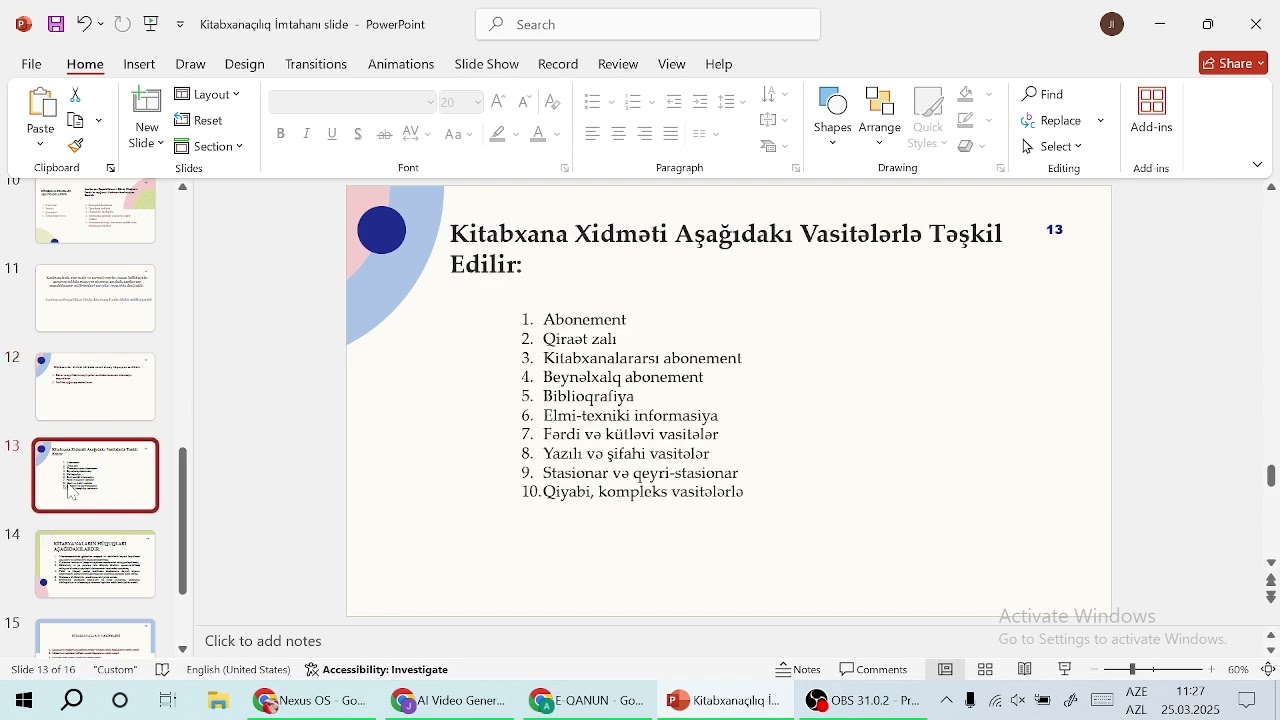This screenshot has height=720, width=1280.
Task: Click the Share button
Action: (1234, 63)
